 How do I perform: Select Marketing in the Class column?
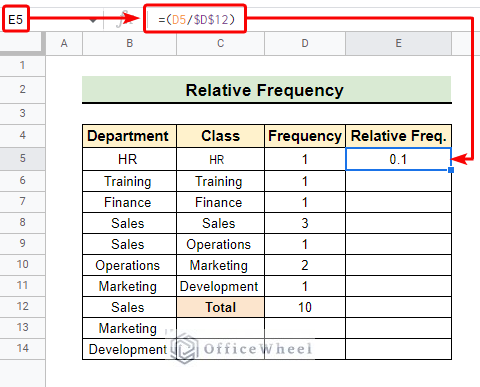click(220, 265)
